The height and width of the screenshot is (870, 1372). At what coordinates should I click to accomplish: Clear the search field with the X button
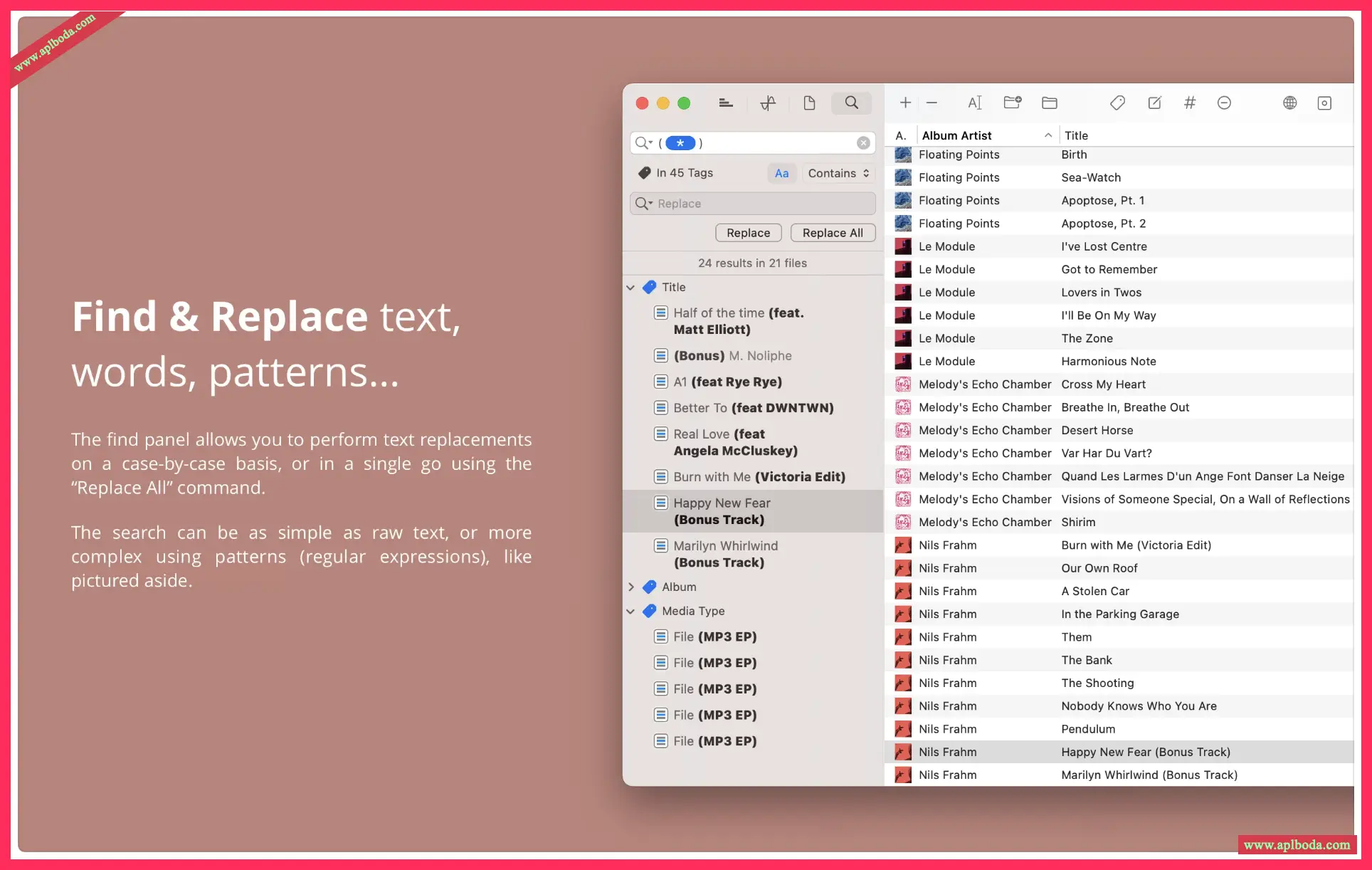coord(863,143)
